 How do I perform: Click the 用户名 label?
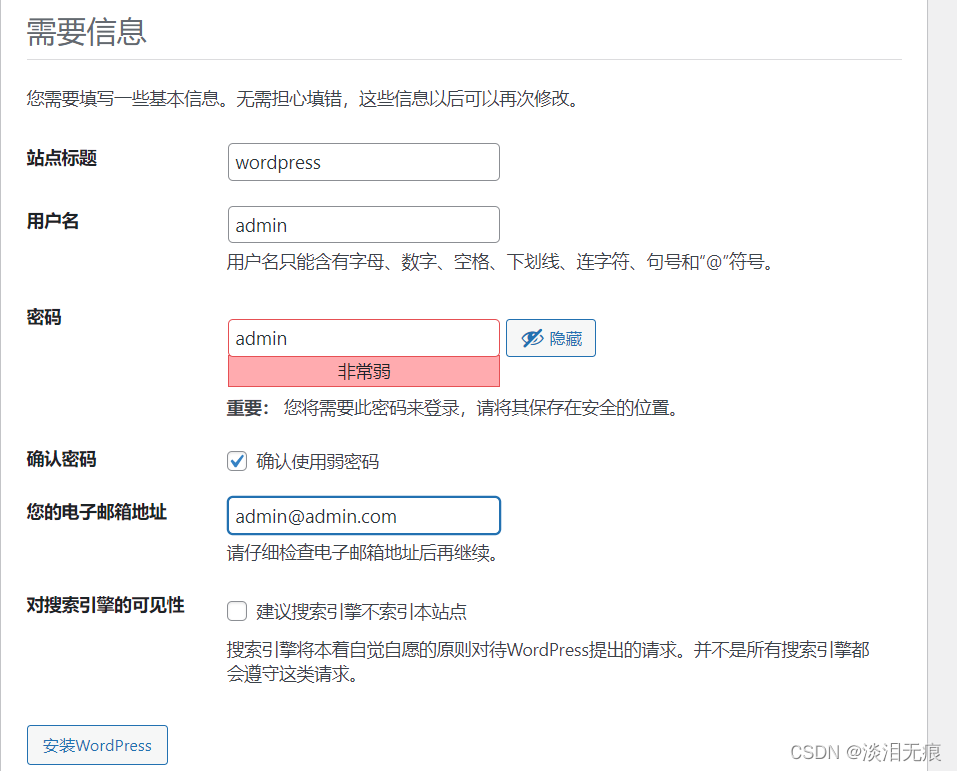click(x=52, y=221)
